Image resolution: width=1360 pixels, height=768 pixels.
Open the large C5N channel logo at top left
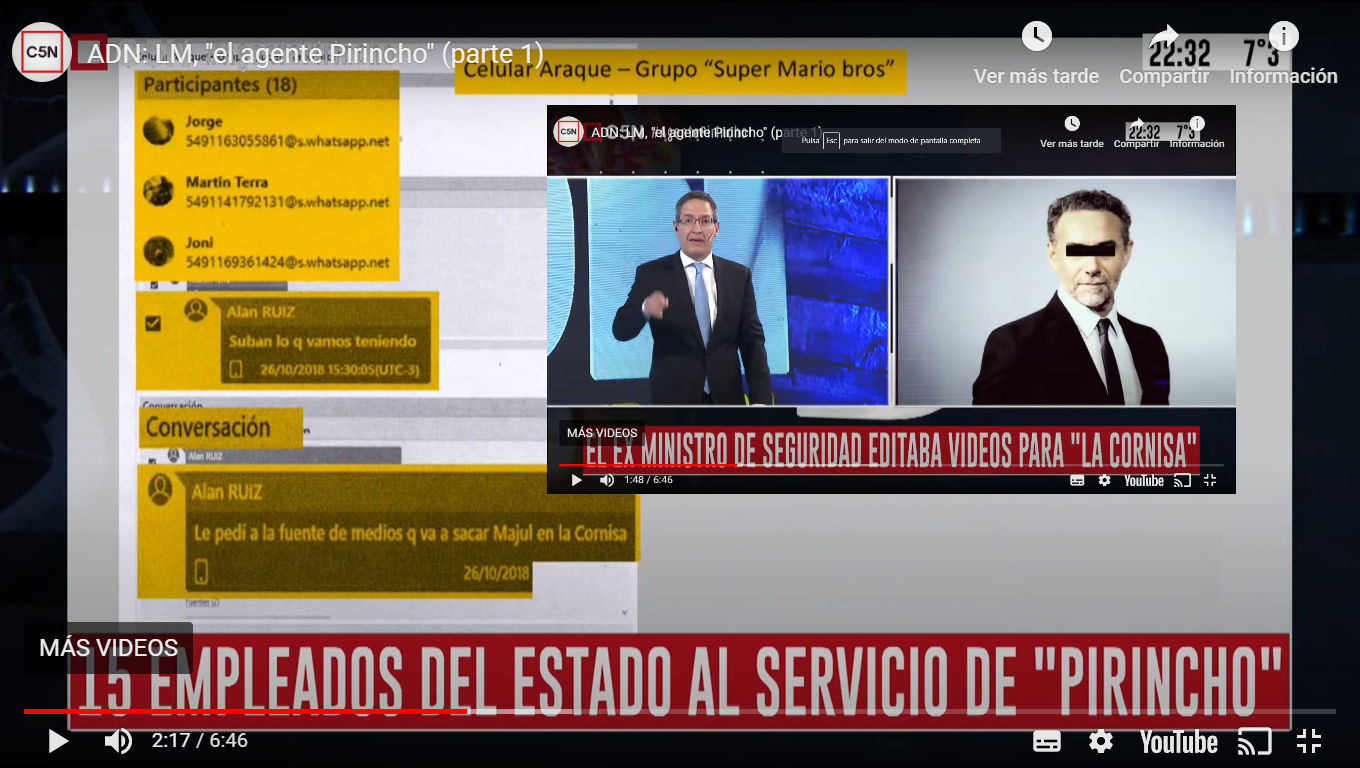pos(41,52)
